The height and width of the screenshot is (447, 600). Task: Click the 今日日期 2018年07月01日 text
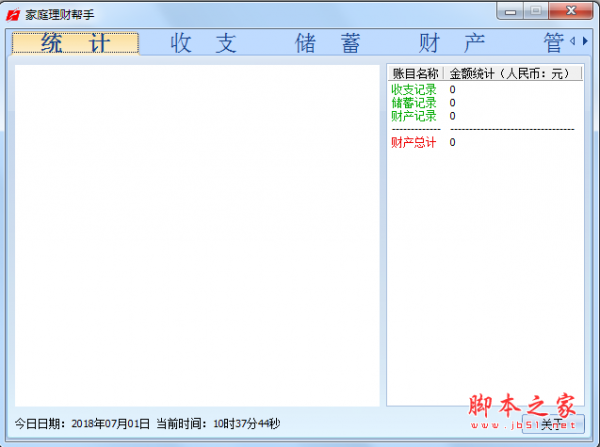tap(82, 424)
